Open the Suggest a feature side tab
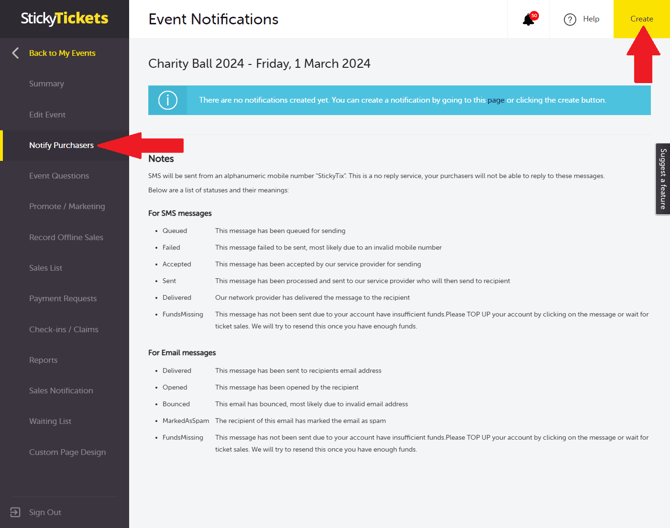Screen dimensions: 670x528 click(x=663, y=179)
